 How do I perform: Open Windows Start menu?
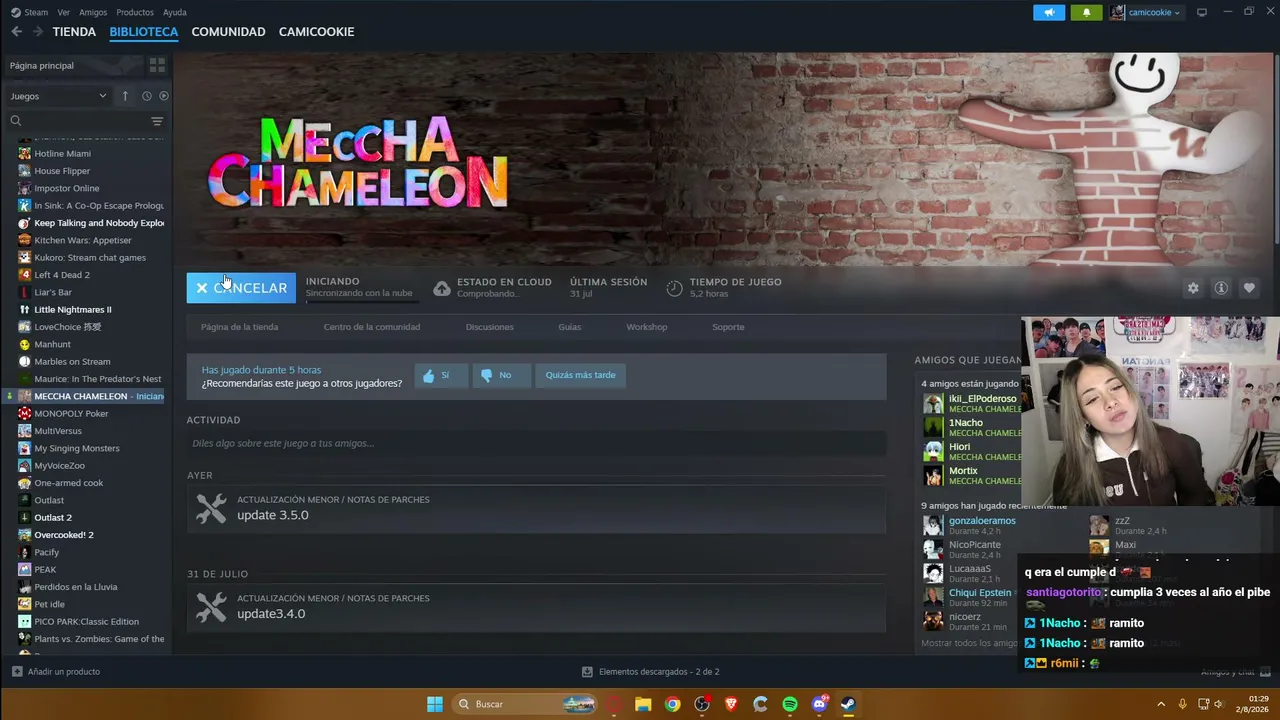click(435, 704)
